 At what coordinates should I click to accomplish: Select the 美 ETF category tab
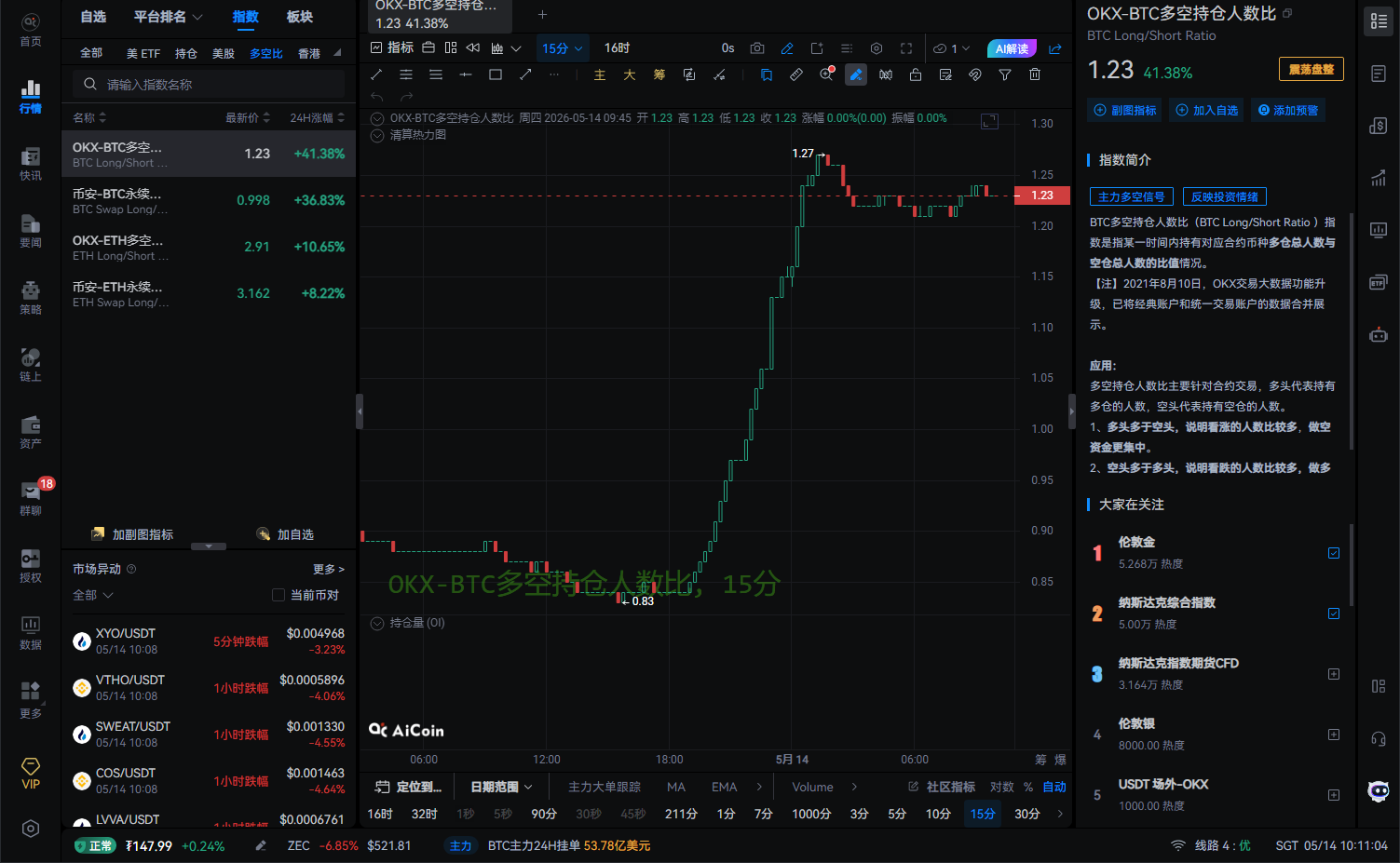pos(143,53)
